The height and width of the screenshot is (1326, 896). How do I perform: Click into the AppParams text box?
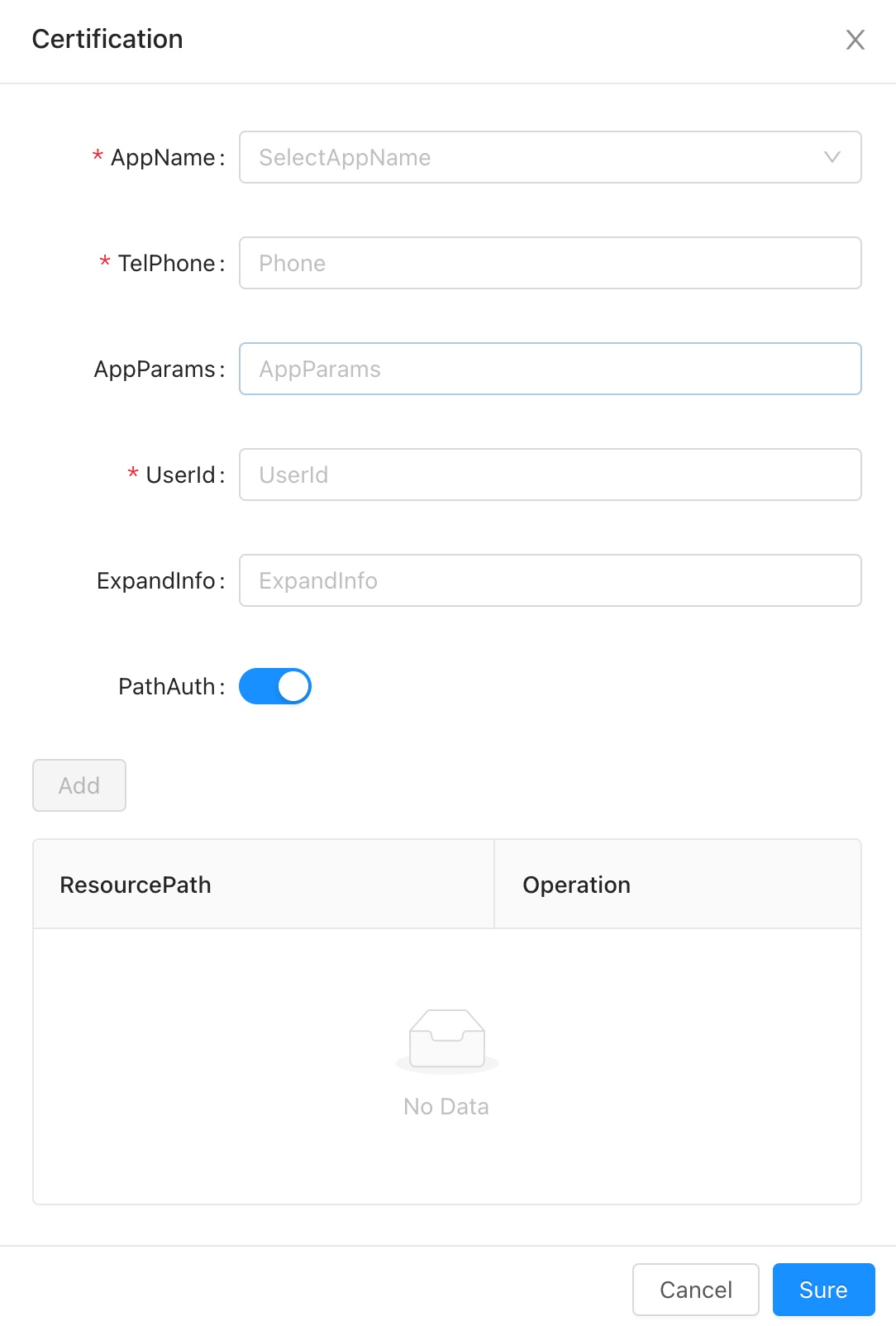[550, 369]
